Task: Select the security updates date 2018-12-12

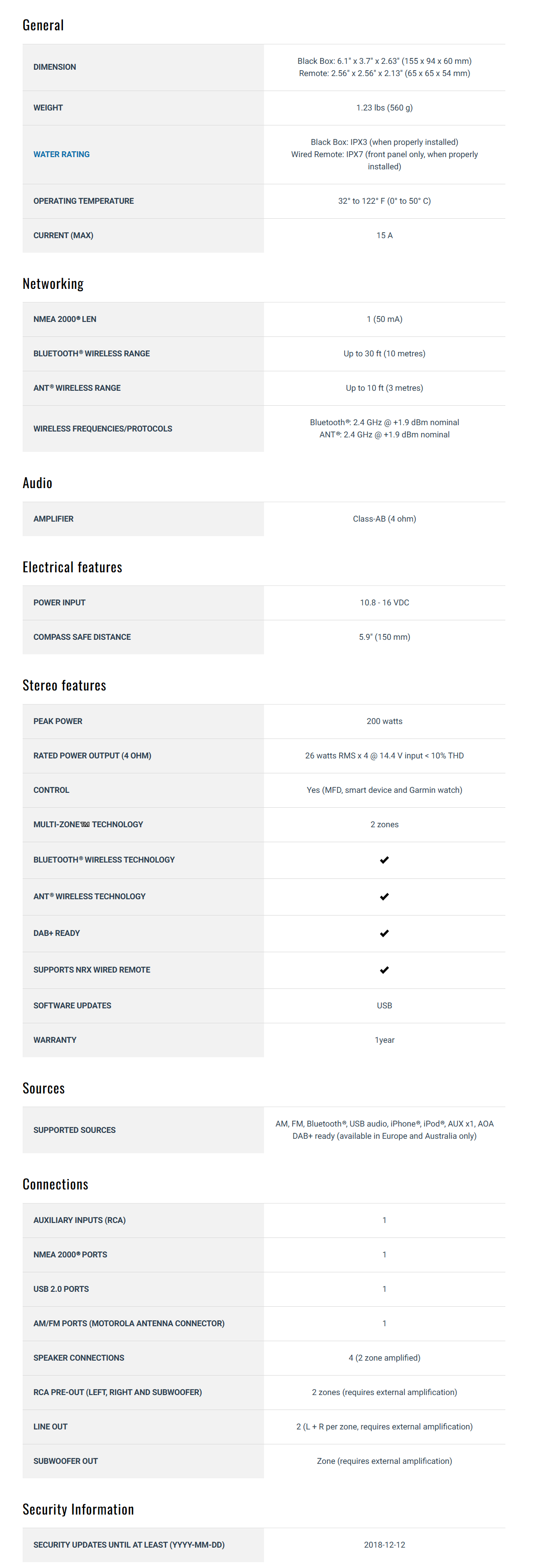Action: [x=384, y=1544]
